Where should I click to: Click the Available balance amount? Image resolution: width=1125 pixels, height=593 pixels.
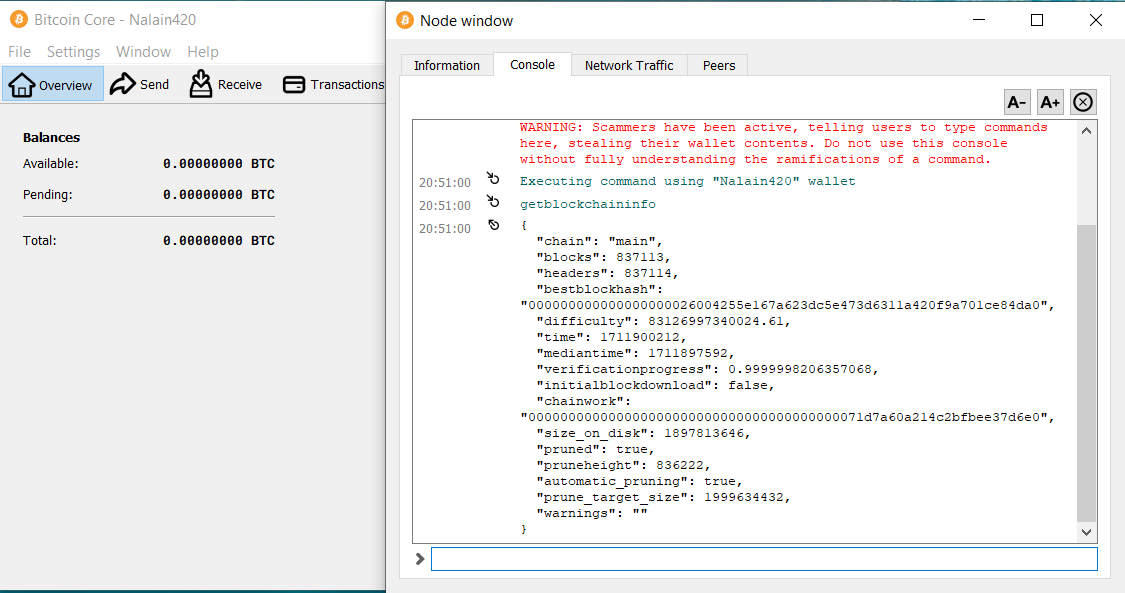pyautogui.click(x=219, y=163)
